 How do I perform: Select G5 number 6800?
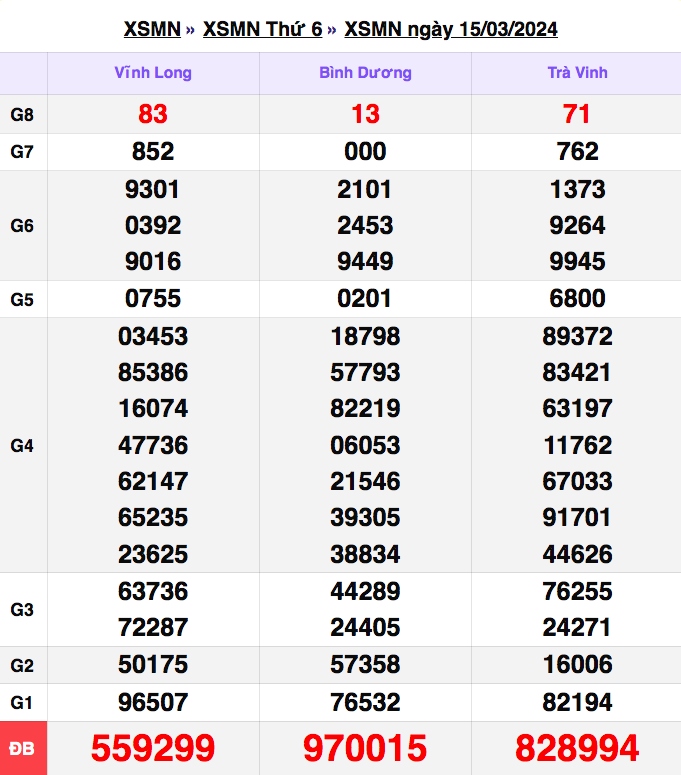pyautogui.click(x=577, y=299)
